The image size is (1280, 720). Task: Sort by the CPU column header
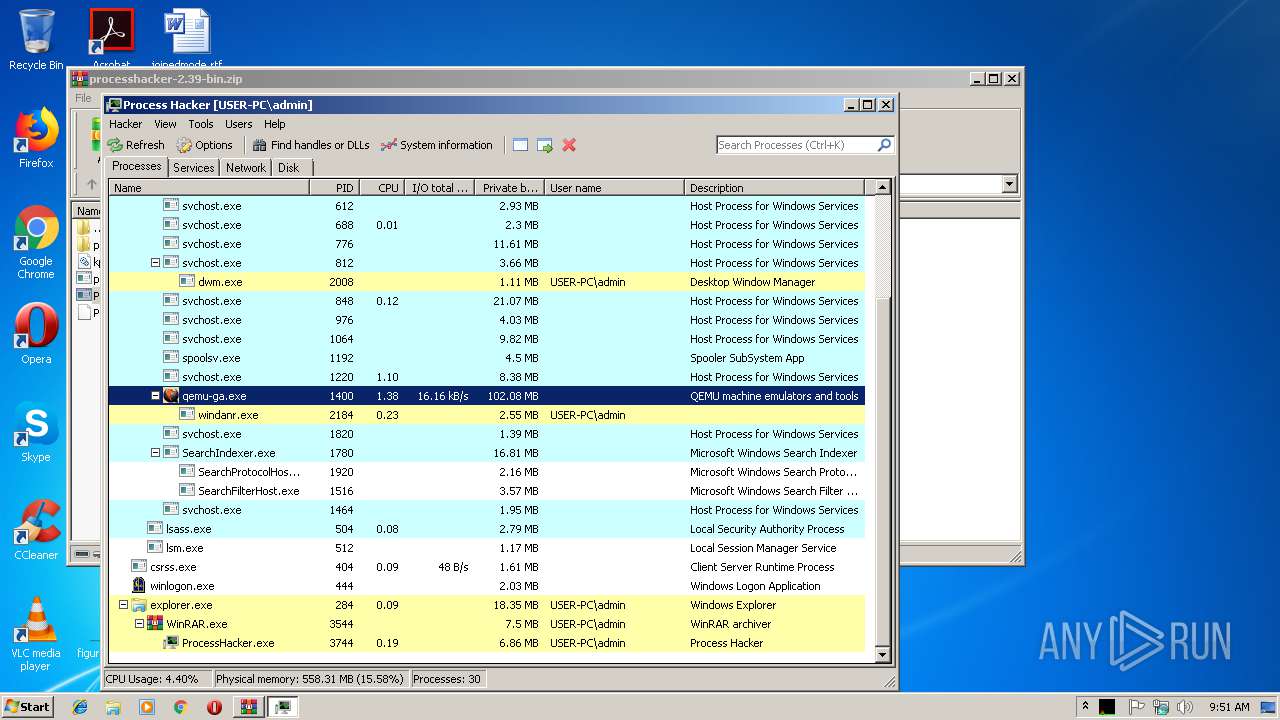(x=382, y=187)
